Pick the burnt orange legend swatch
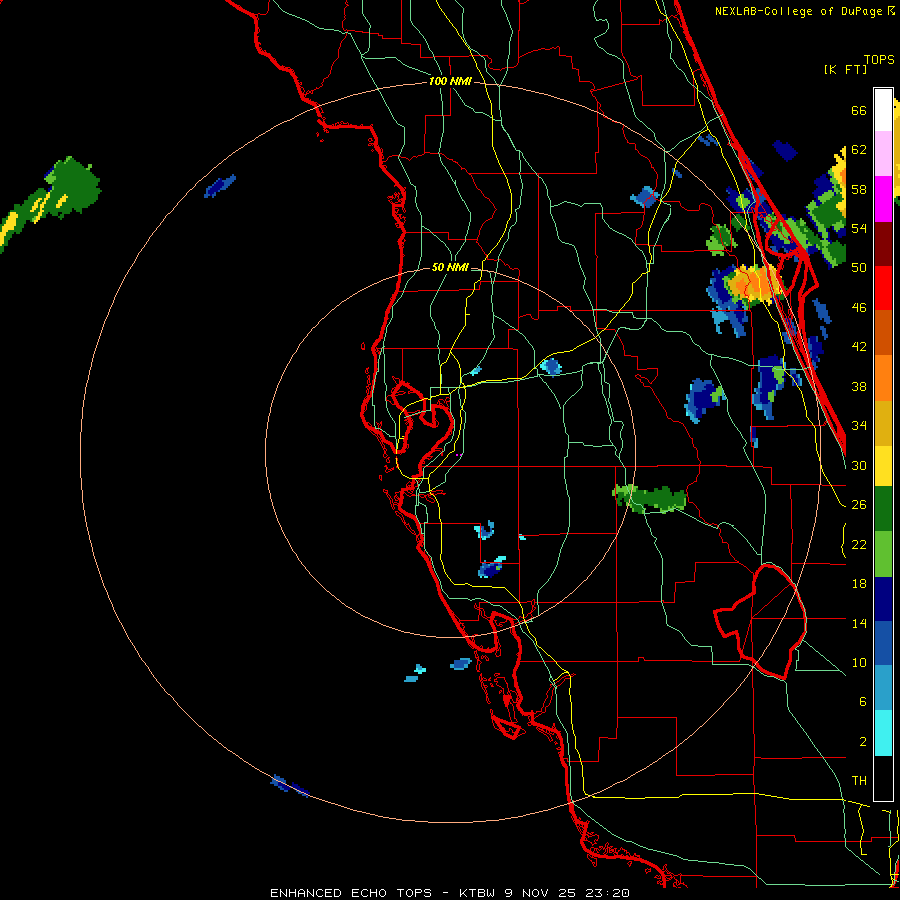This screenshot has width=900, height=900. coord(883,333)
